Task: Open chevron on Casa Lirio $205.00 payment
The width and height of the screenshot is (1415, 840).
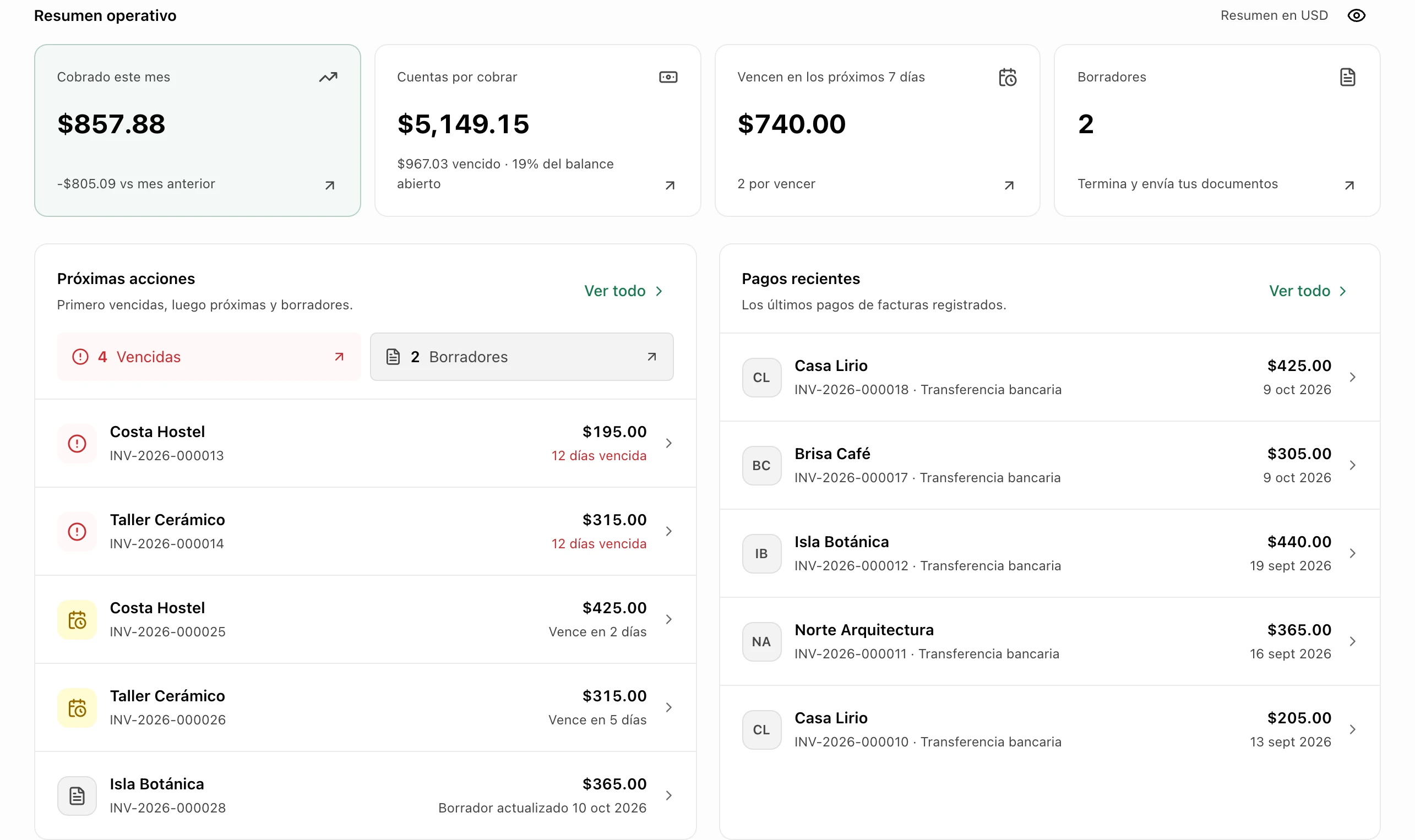Action: point(1353,729)
